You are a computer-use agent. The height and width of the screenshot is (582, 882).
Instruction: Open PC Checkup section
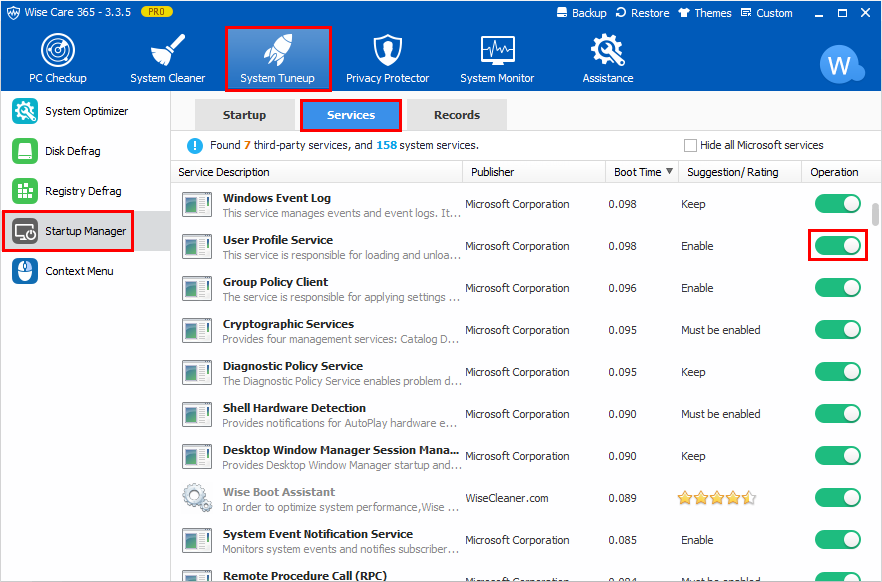(58, 58)
